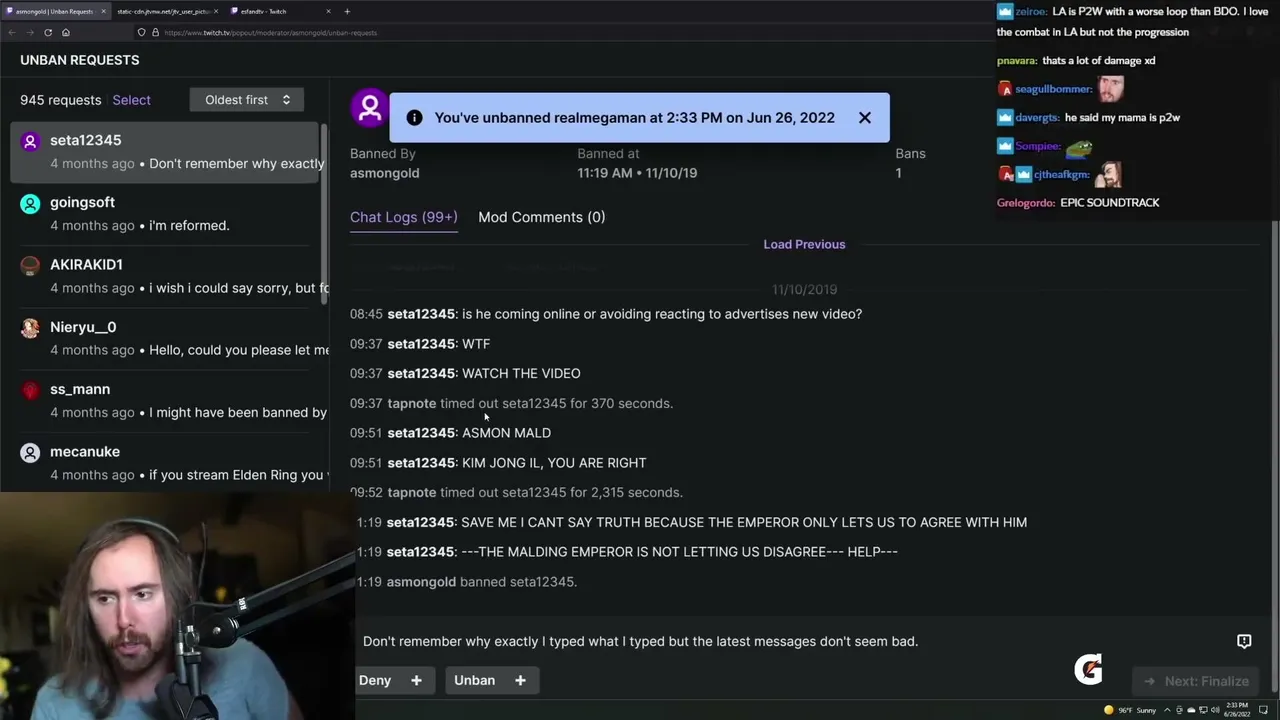
Task: Select the seta12345 unban request row
Action: [165, 152]
